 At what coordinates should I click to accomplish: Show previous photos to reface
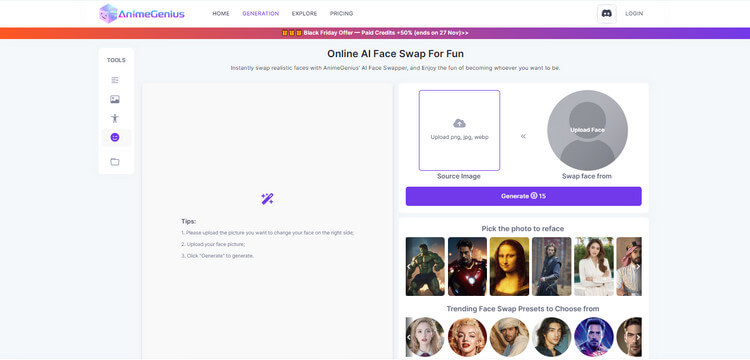(x=409, y=267)
